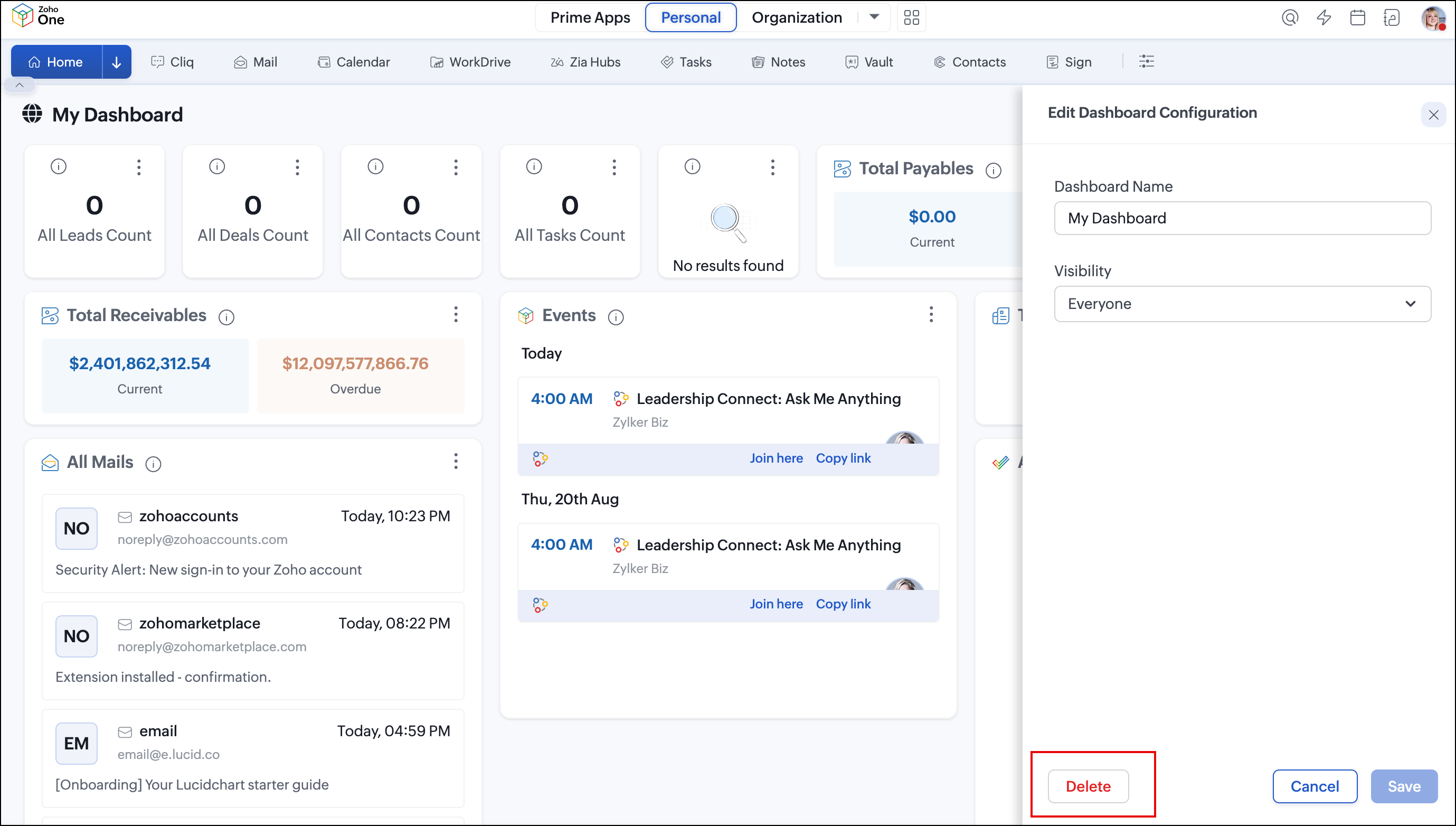Click the current receivables amount $2,401,862,312.54

click(x=139, y=364)
